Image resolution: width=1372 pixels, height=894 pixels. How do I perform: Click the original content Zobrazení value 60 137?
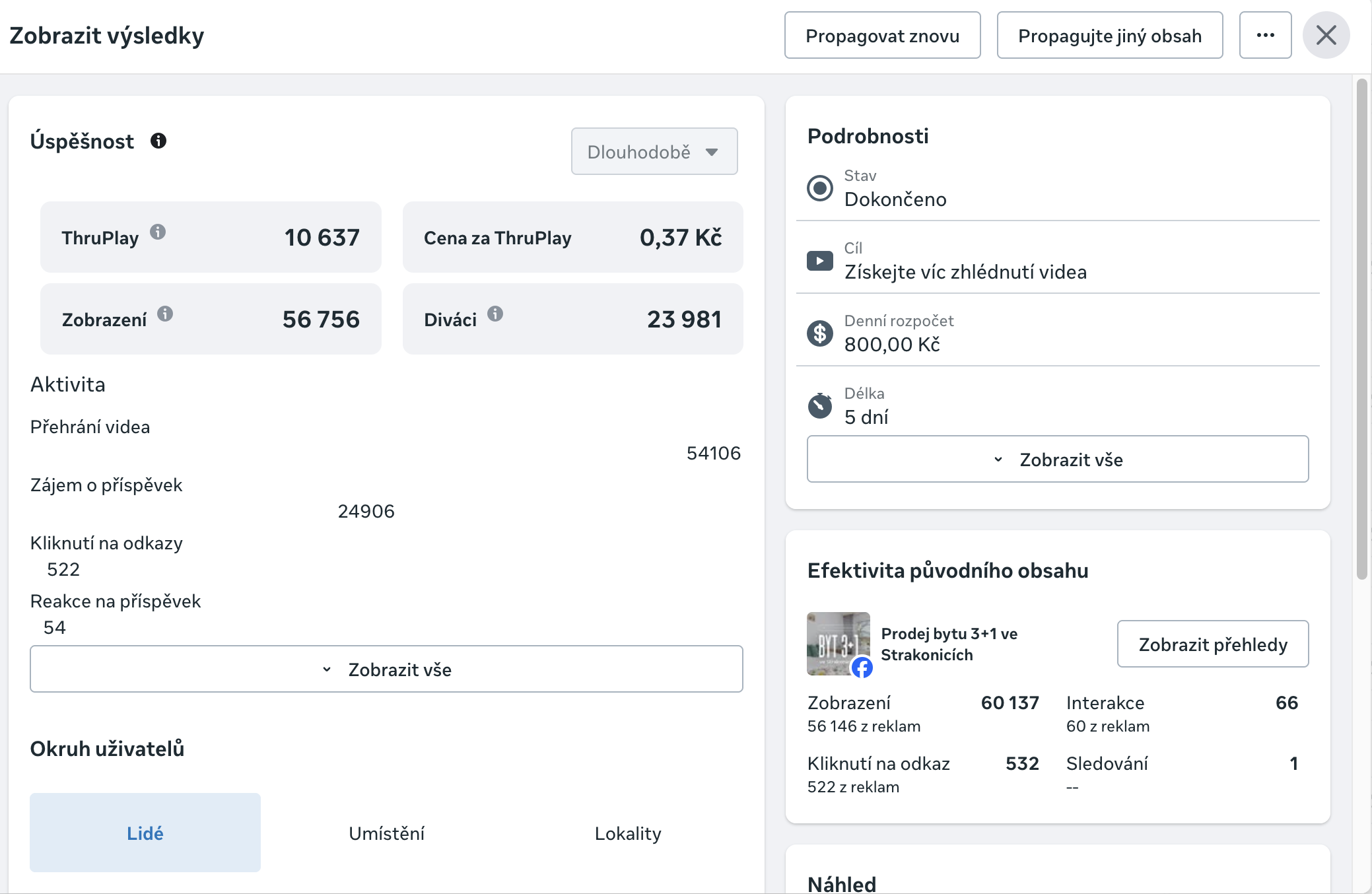(x=1010, y=703)
